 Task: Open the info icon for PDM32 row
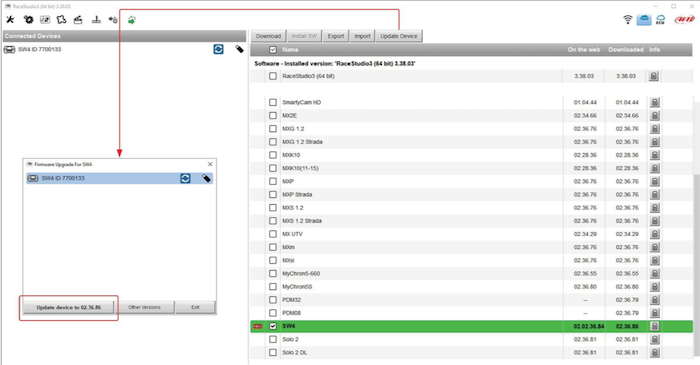(654, 300)
